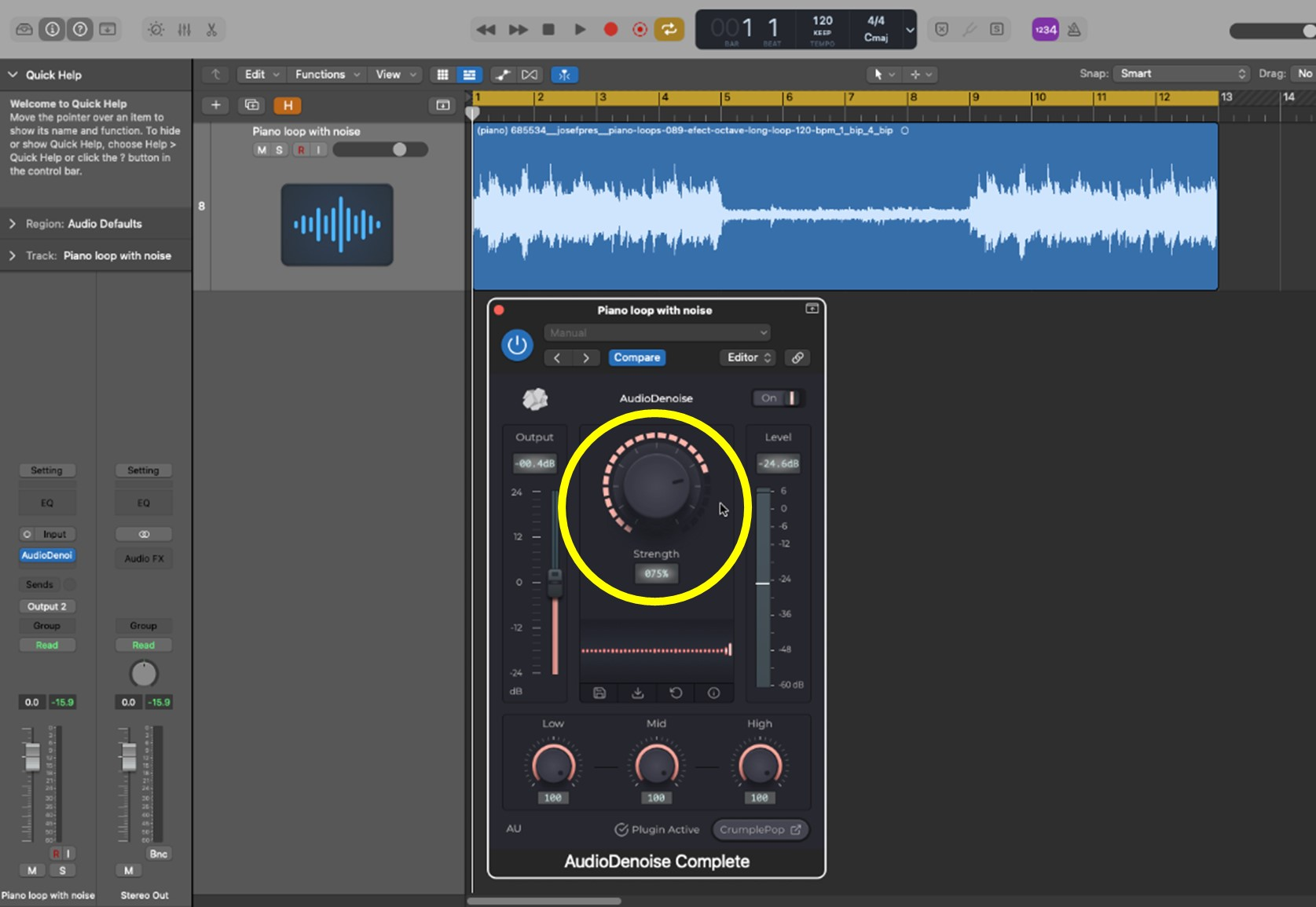
Task: Open the pointer Left-click tool menu
Action: point(883,75)
